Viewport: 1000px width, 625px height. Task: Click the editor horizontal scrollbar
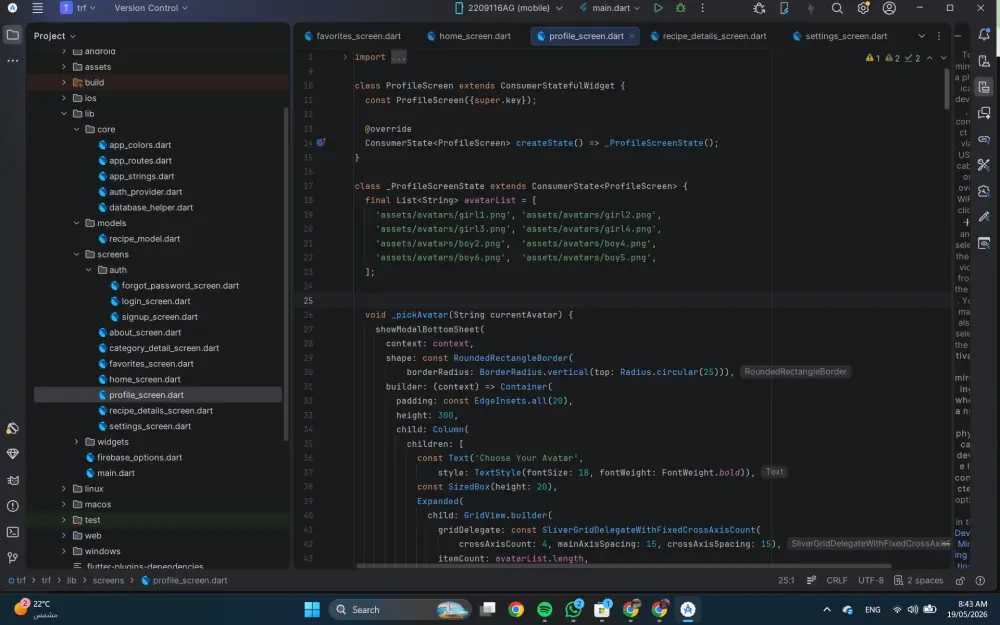pyautogui.click(x=623, y=566)
